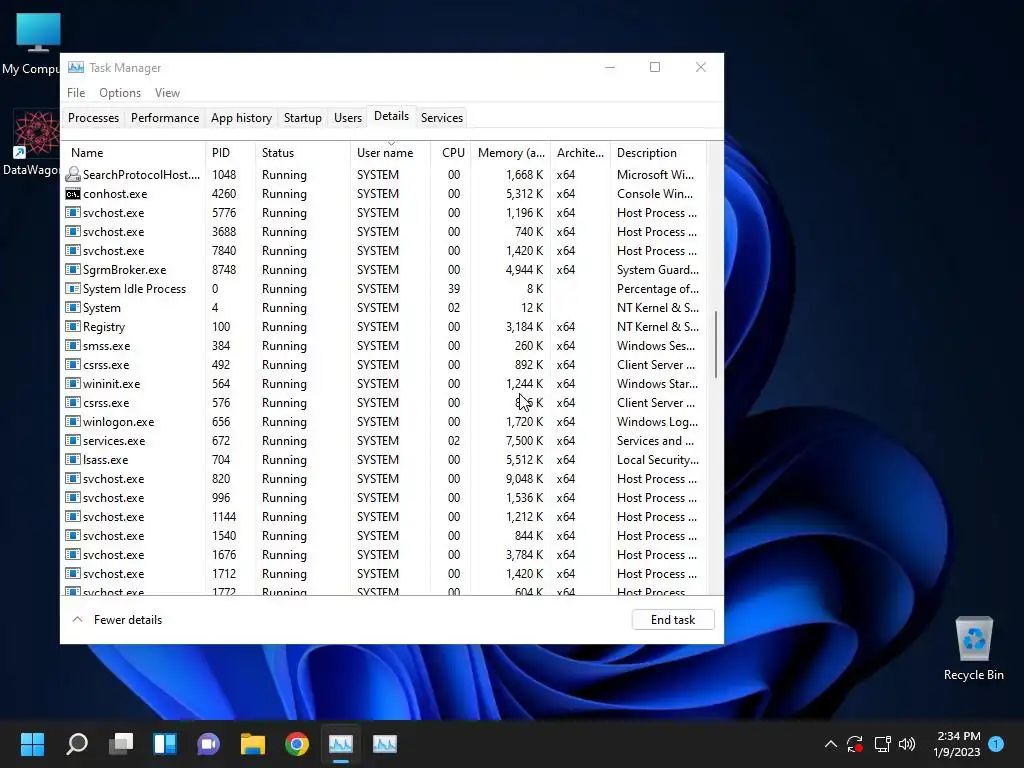Select the memory cell 7,500 K
This screenshot has height=768, width=1024.
pyautogui.click(x=524, y=440)
